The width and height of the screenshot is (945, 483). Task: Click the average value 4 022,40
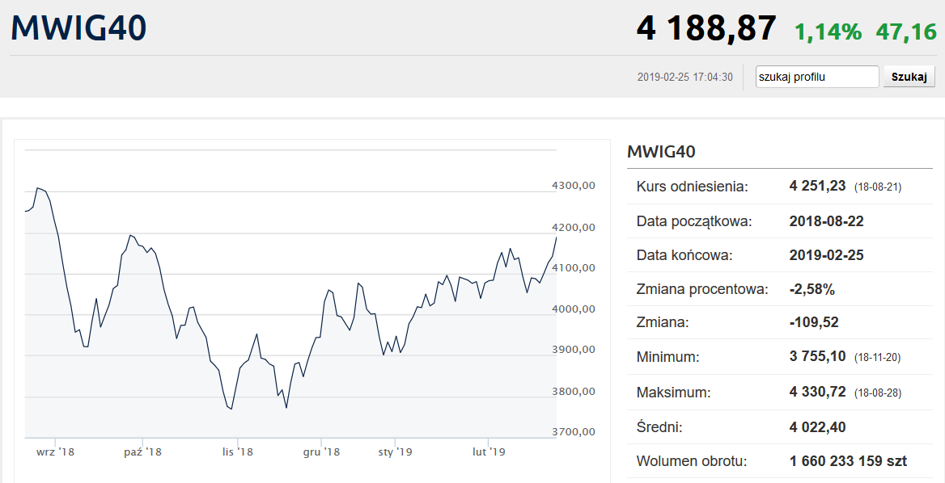(x=817, y=428)
